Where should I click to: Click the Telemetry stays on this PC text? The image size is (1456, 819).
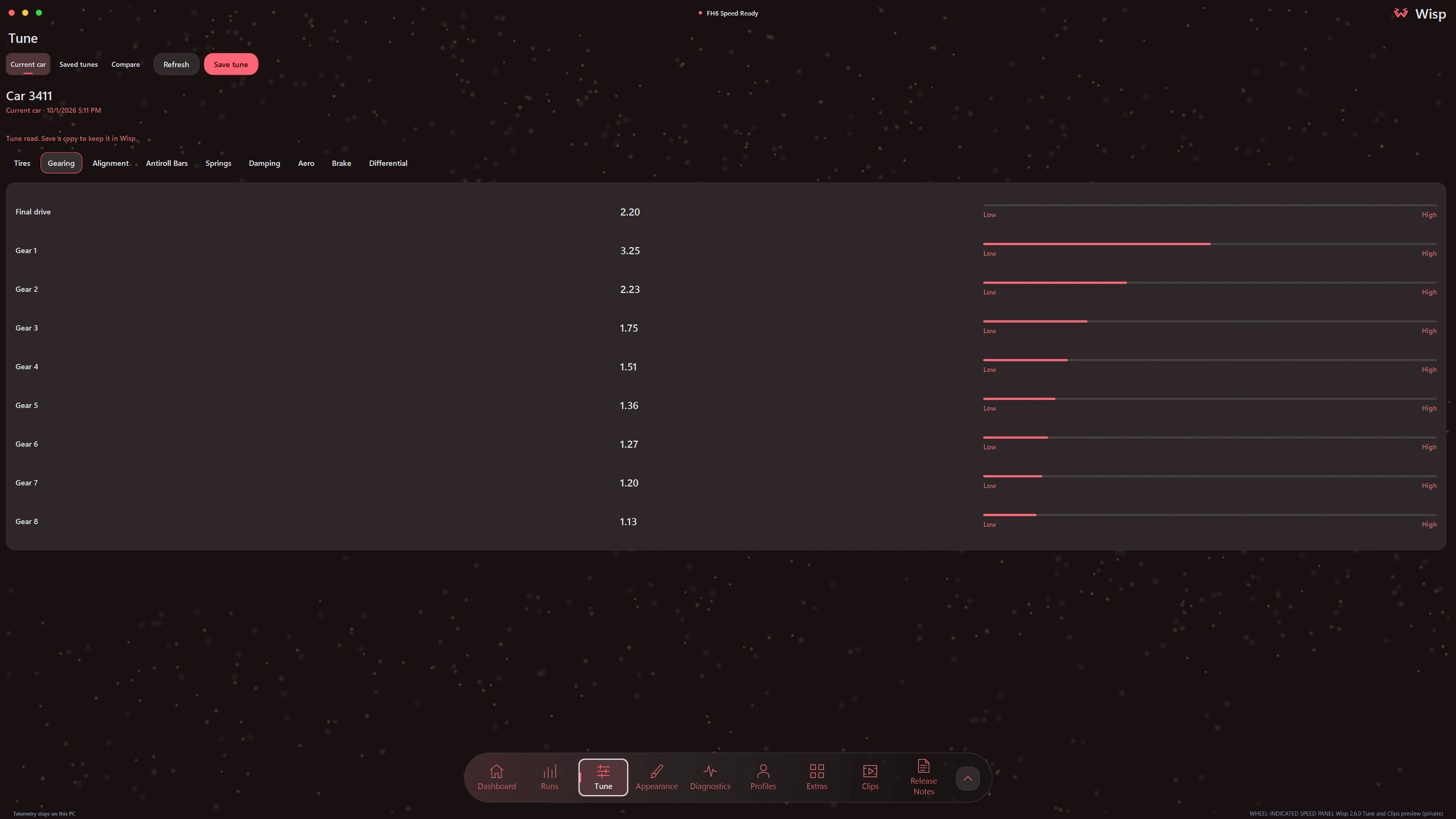click(44, 813)
